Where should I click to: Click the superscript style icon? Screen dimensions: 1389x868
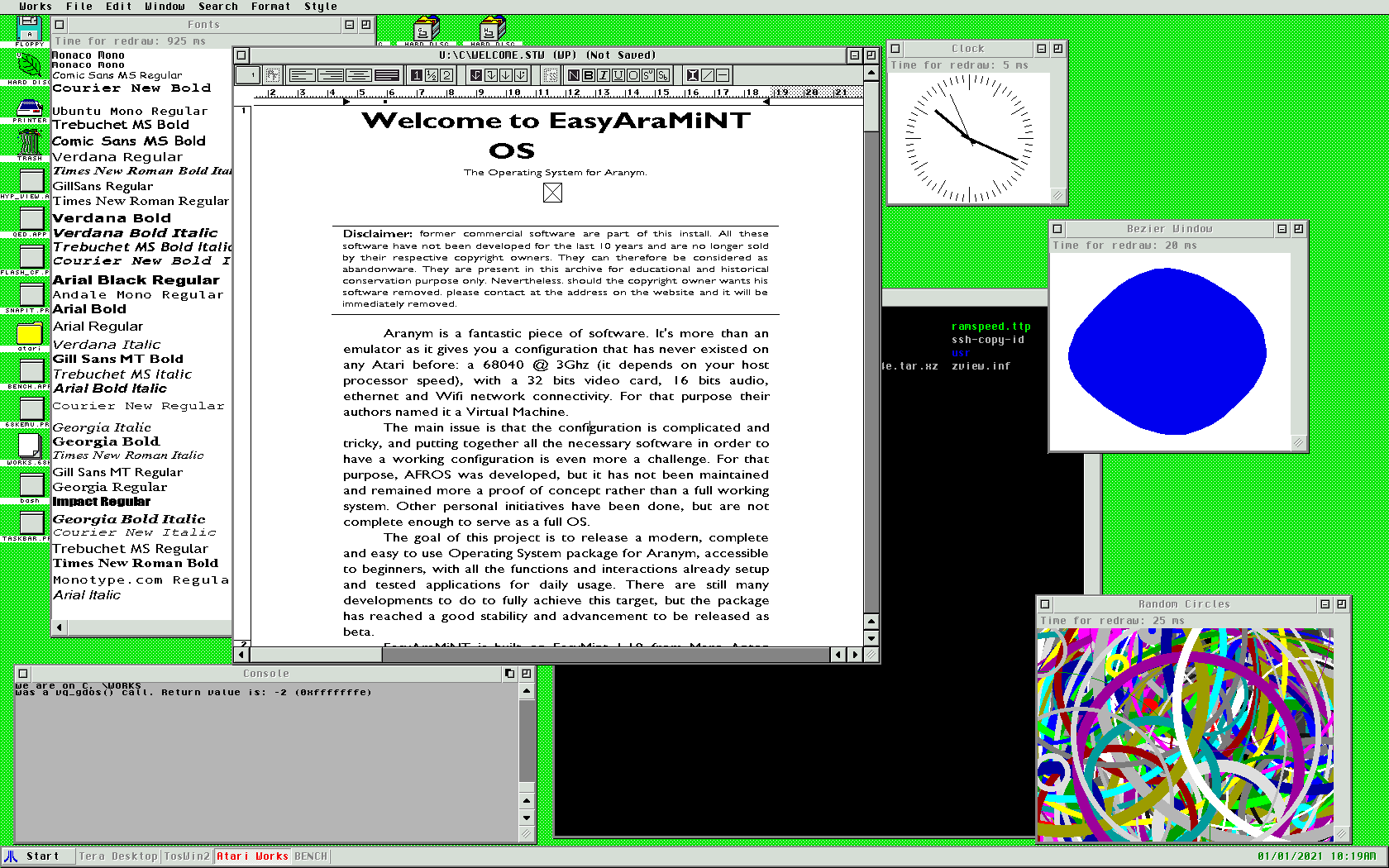pyautogui.click(x=648, y=75)
